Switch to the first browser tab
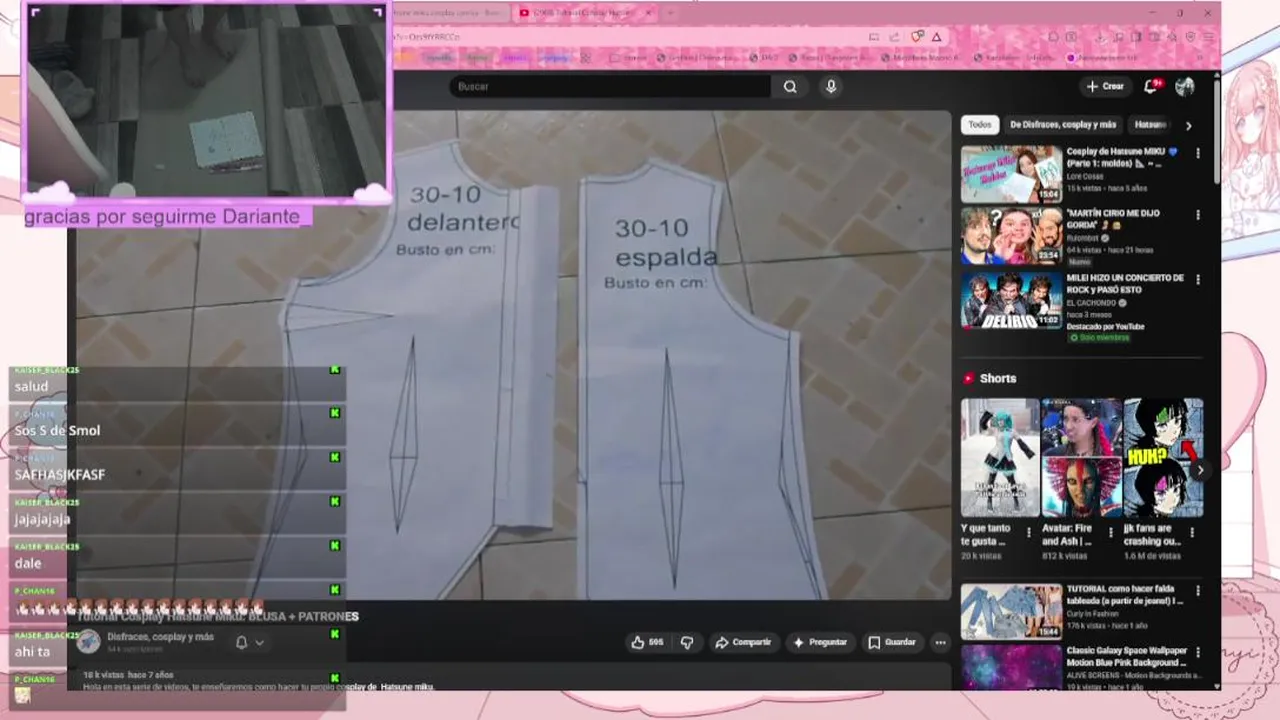 click(448, 13)
